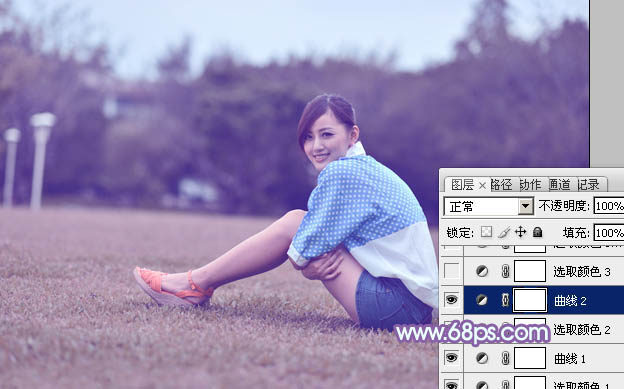Click the 不透明度 opacity value field
This screenshot has height=389, width=624.
(609, 206)
